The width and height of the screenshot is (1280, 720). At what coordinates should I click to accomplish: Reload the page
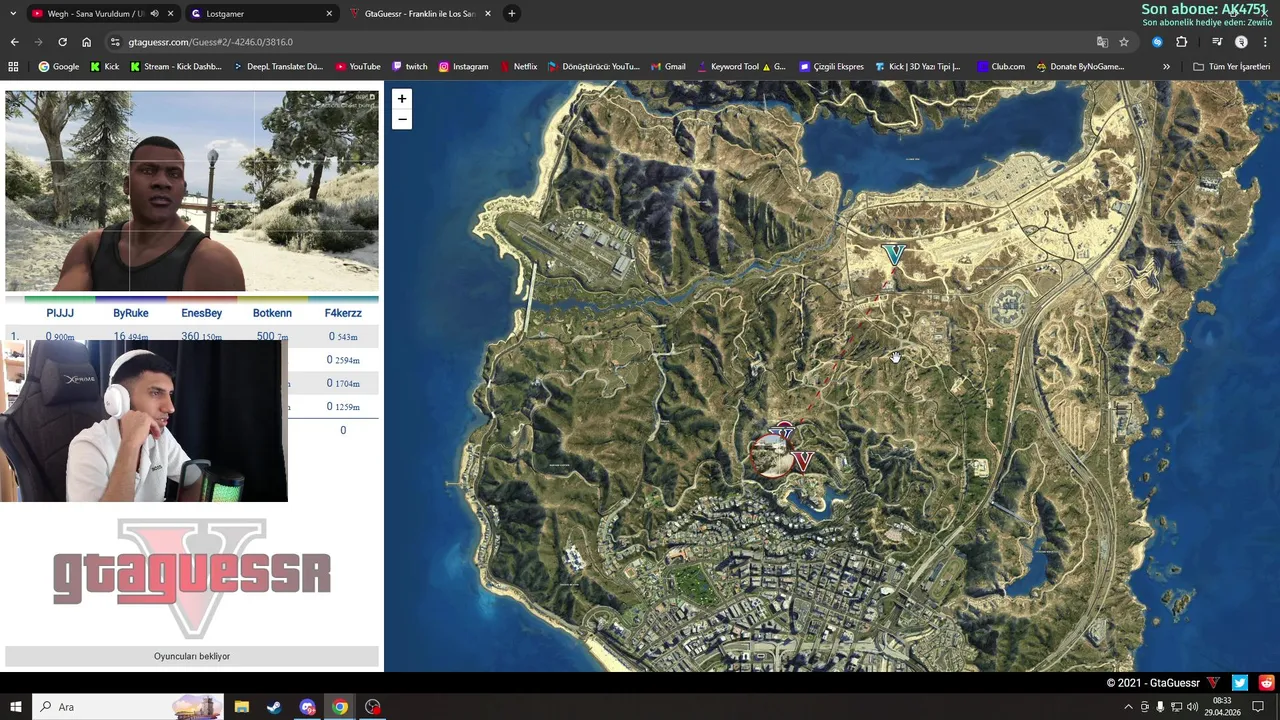(x=62, y=42)
